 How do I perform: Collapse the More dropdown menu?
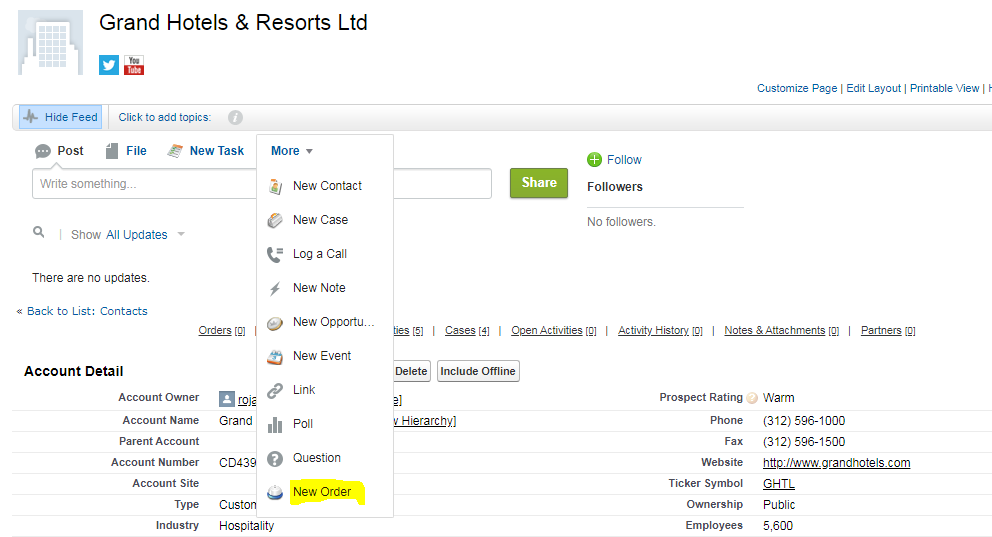click(x=292, y=151)
